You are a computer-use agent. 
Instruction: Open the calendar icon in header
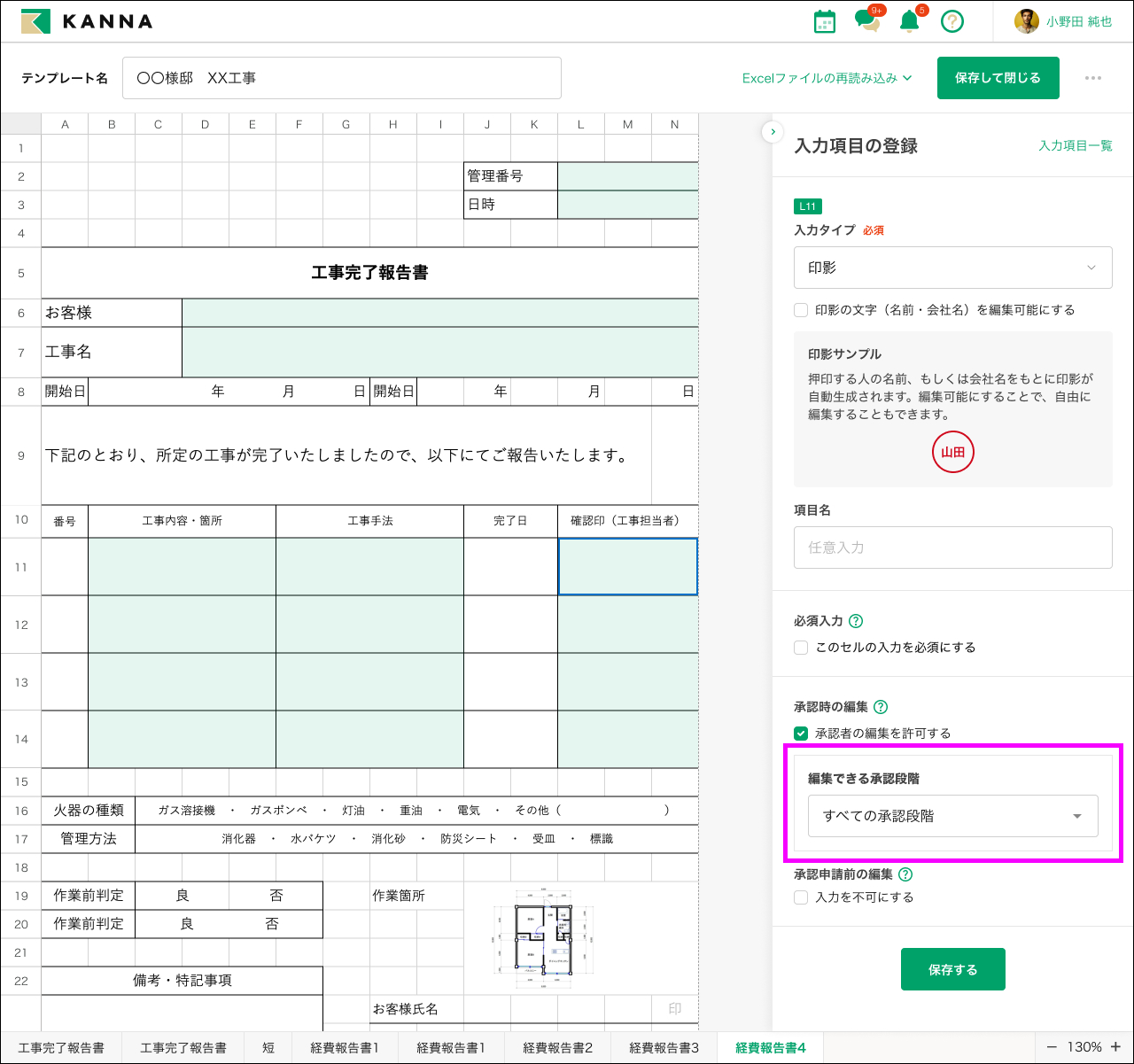point(824,21)
